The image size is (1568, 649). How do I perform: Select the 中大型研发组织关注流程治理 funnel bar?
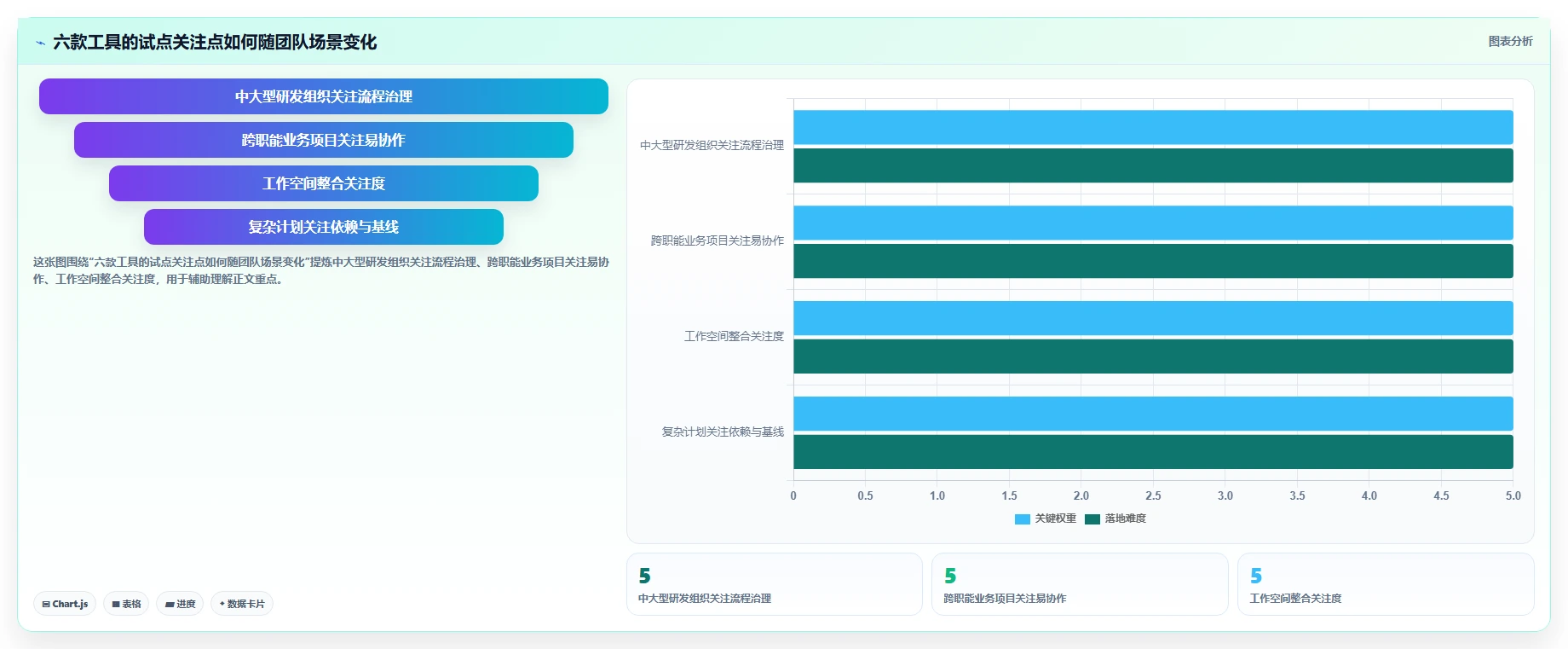point(324,96)
